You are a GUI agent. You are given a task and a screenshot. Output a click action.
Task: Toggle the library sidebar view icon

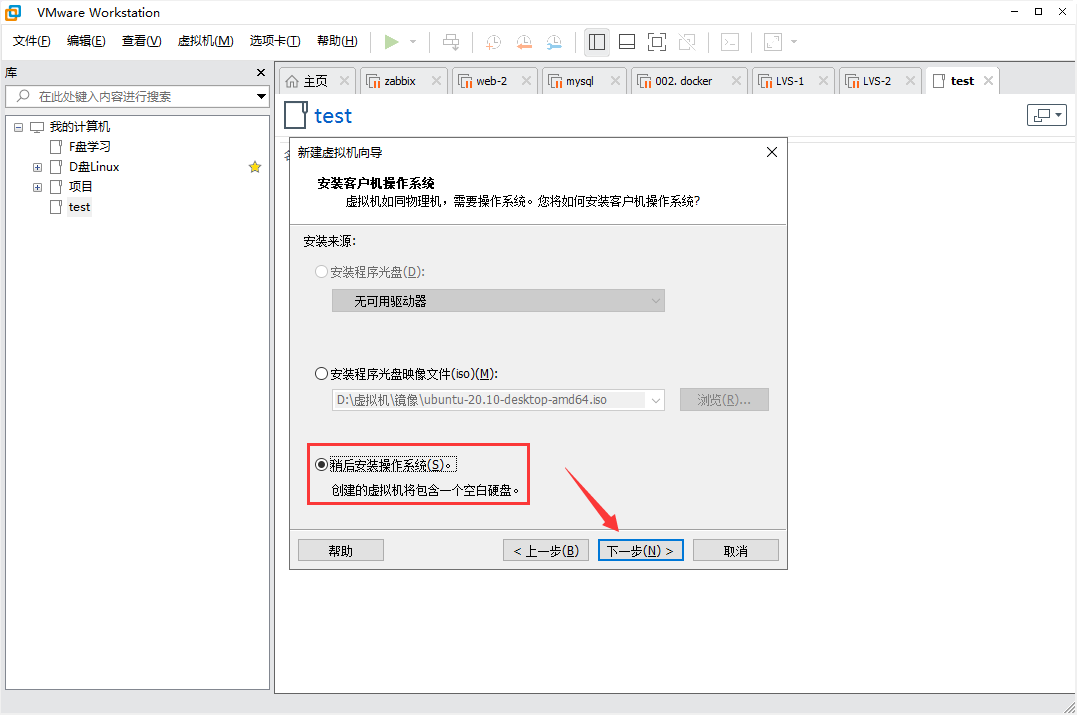tap(597, 42)
